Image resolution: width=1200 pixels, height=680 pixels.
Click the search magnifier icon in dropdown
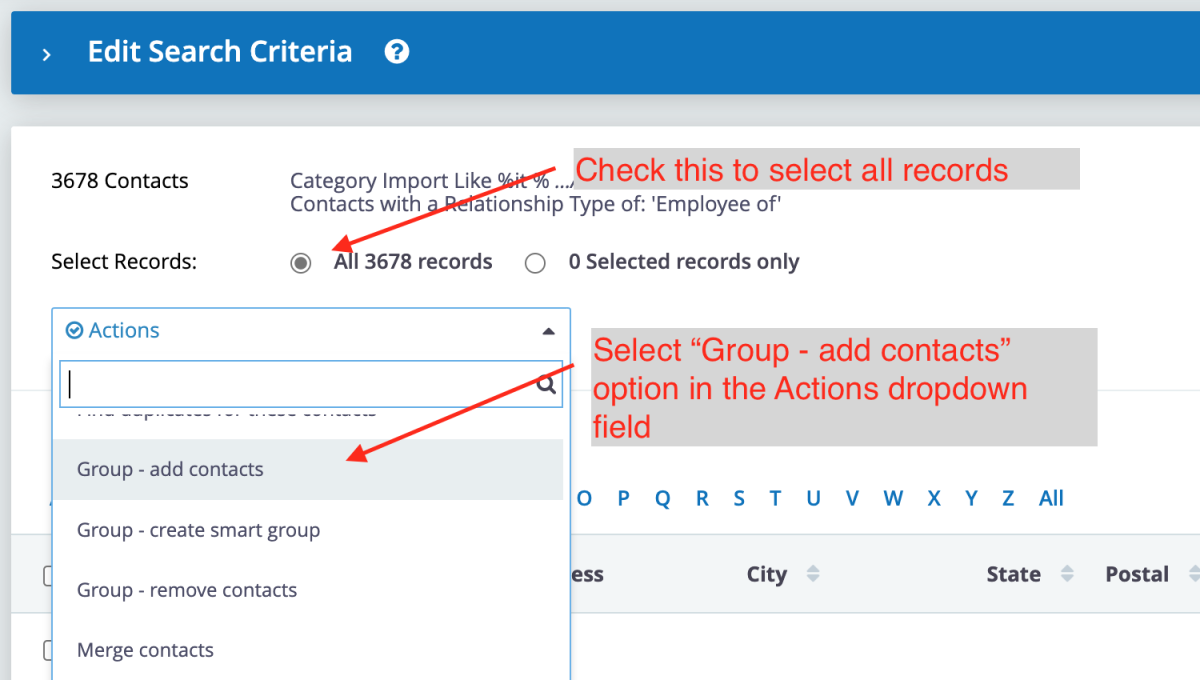546,385
